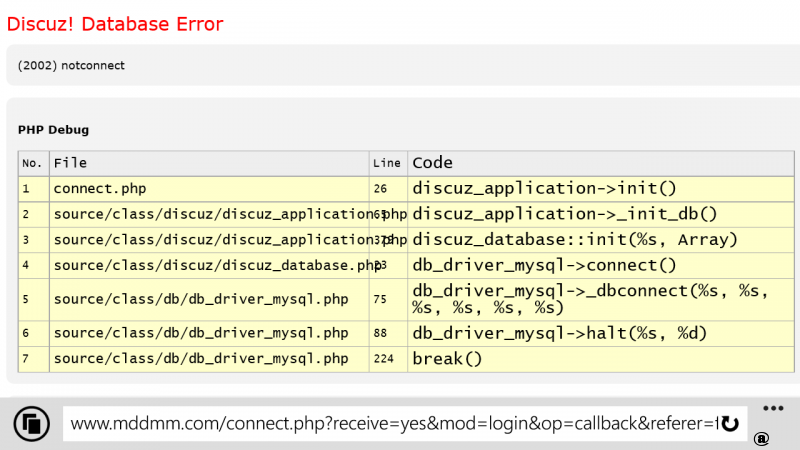Reload the page with the refresh icon

(730, 424)
